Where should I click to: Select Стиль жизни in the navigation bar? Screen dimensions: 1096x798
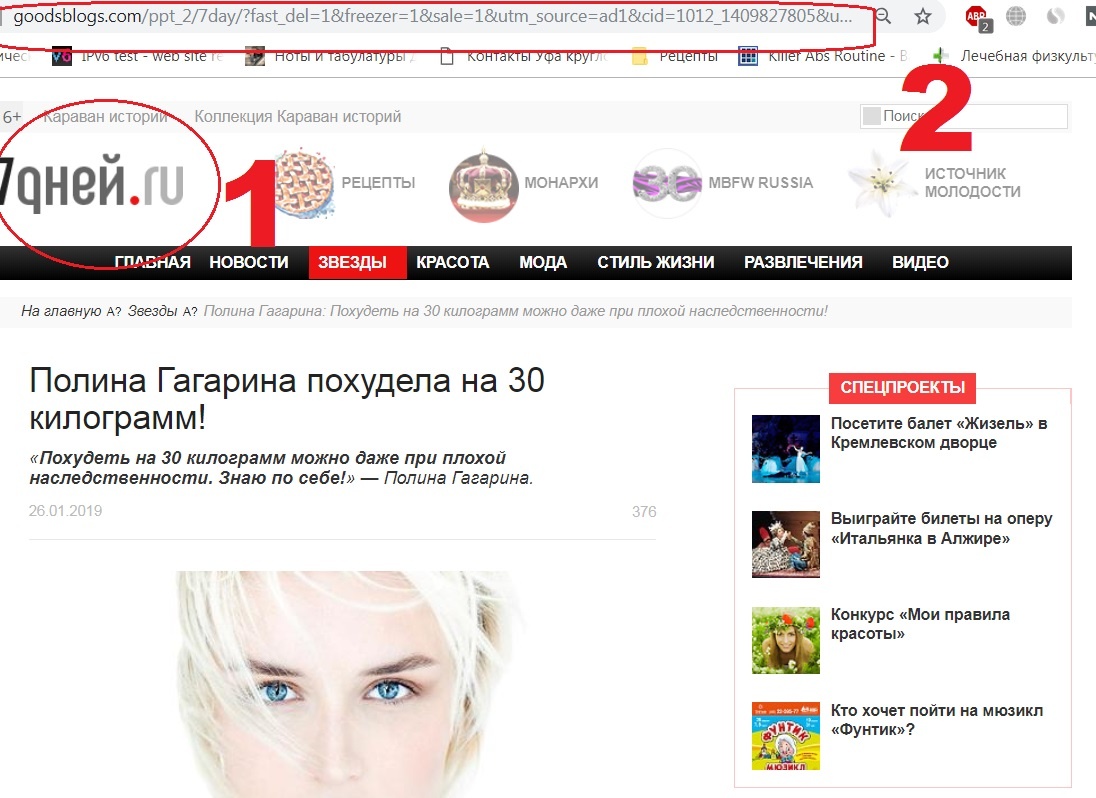click(x=656, y=263)
